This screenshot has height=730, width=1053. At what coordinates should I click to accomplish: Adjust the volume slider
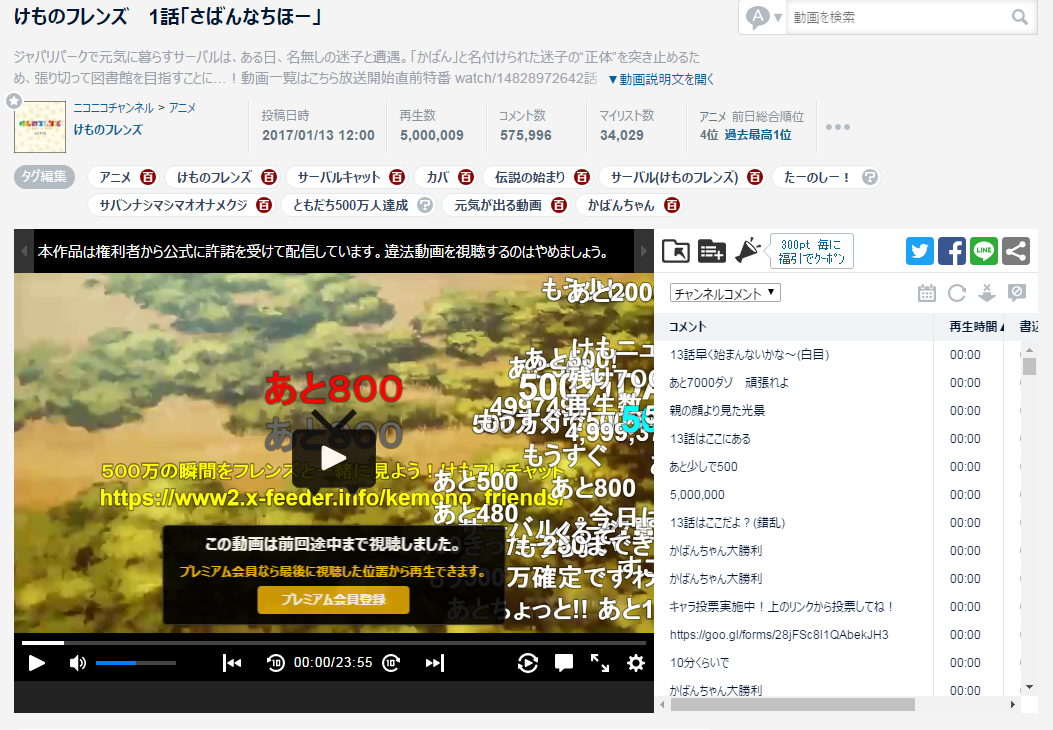point(136,664)
